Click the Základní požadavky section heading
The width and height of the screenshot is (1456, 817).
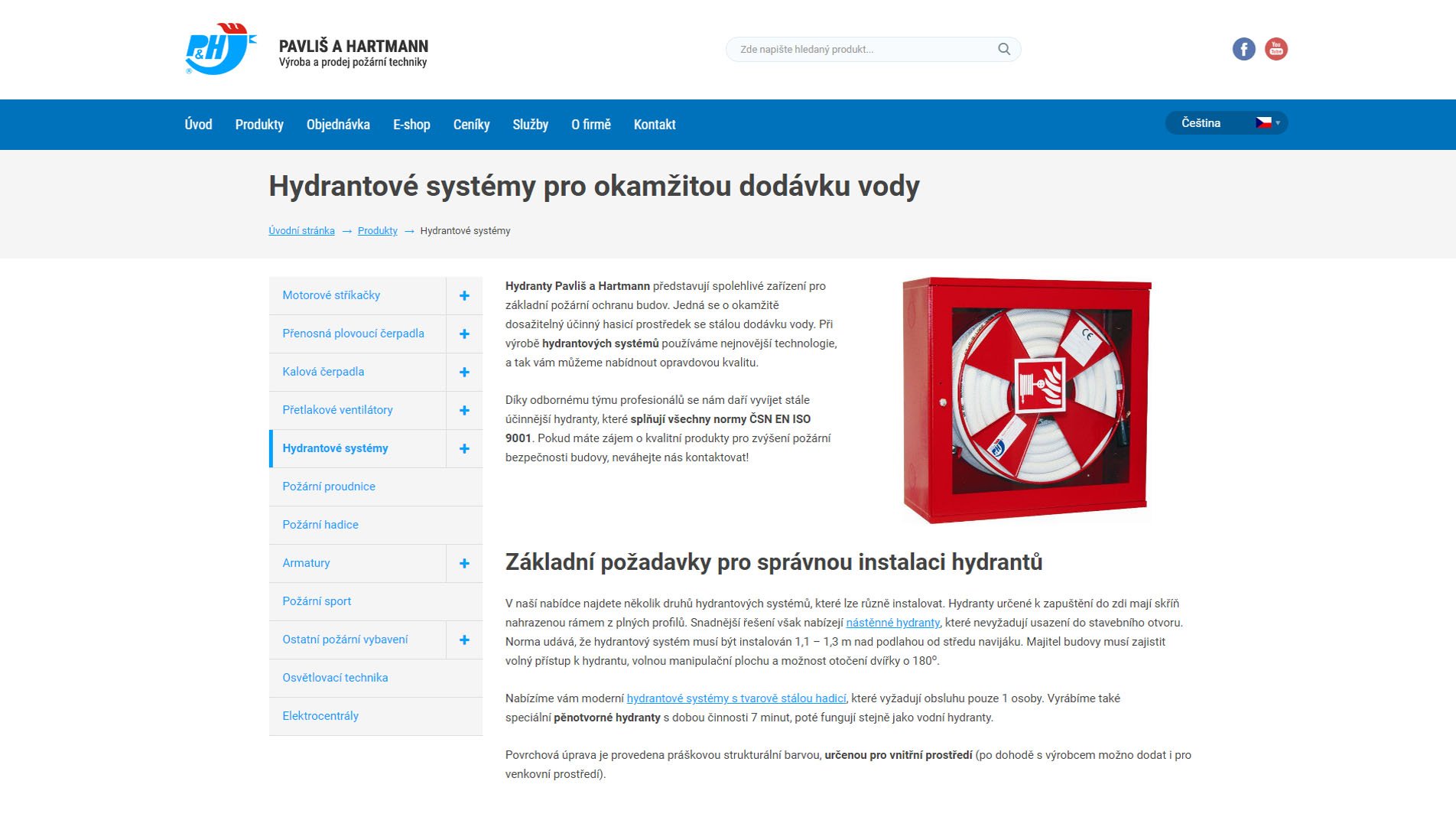click(773, 562)
